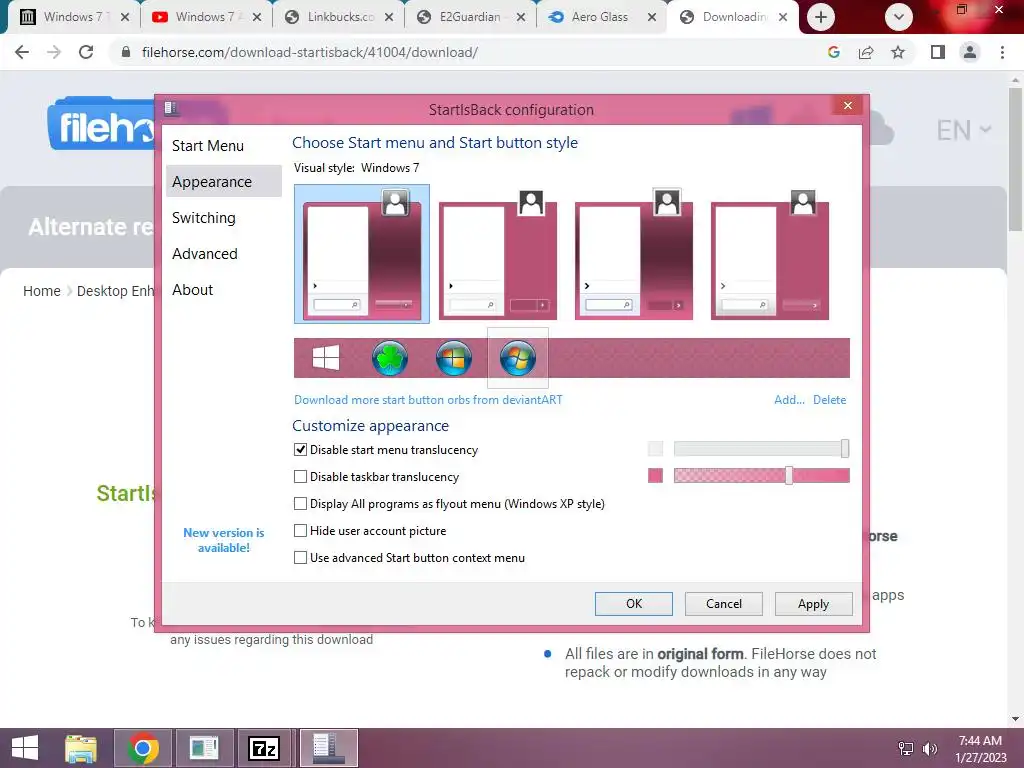Check Hide user account picture
This screenshot has width=1024, height=768.
coord(300,530)
